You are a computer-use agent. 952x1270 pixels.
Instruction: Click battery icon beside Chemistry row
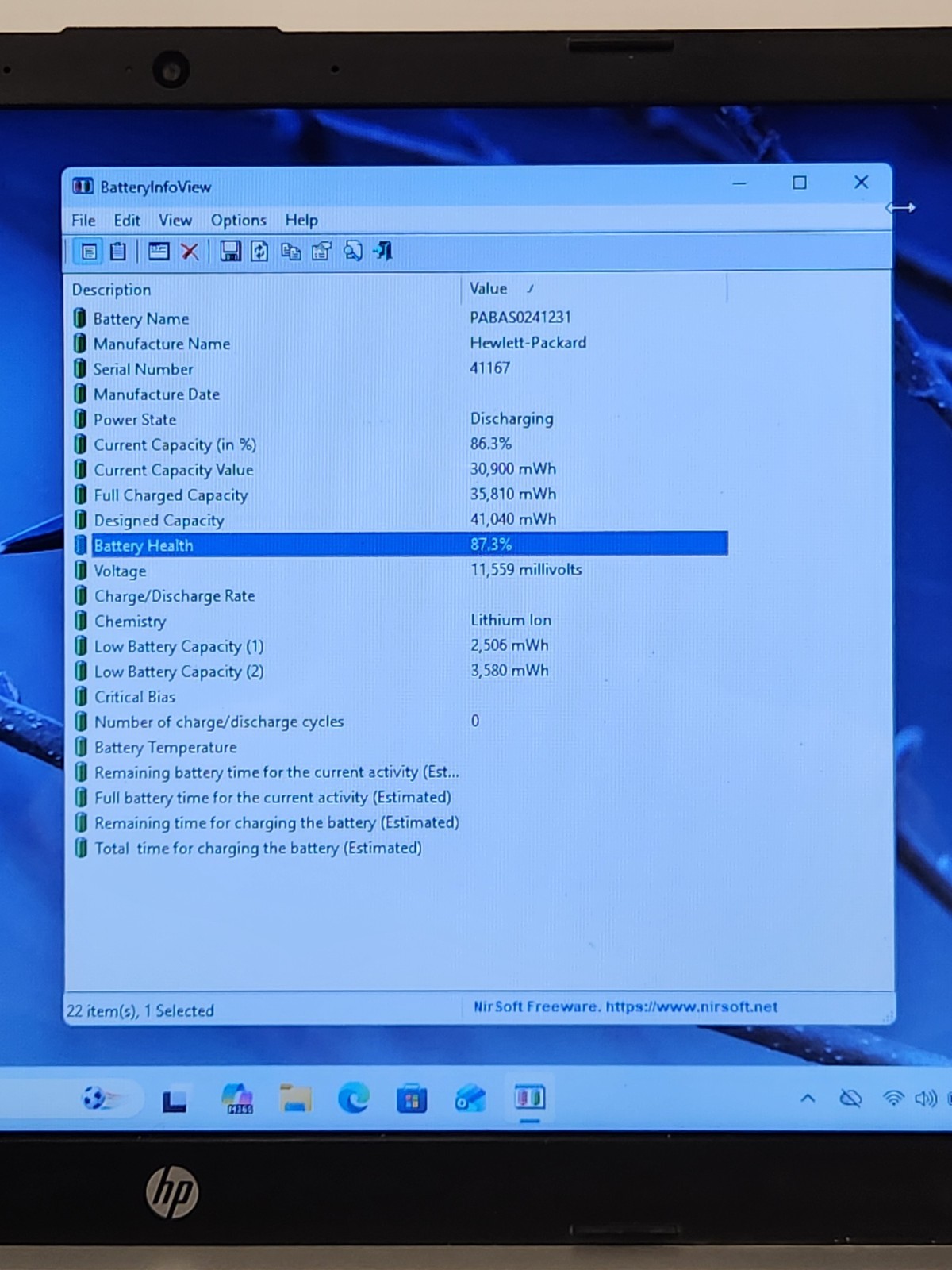pos(80,621)
